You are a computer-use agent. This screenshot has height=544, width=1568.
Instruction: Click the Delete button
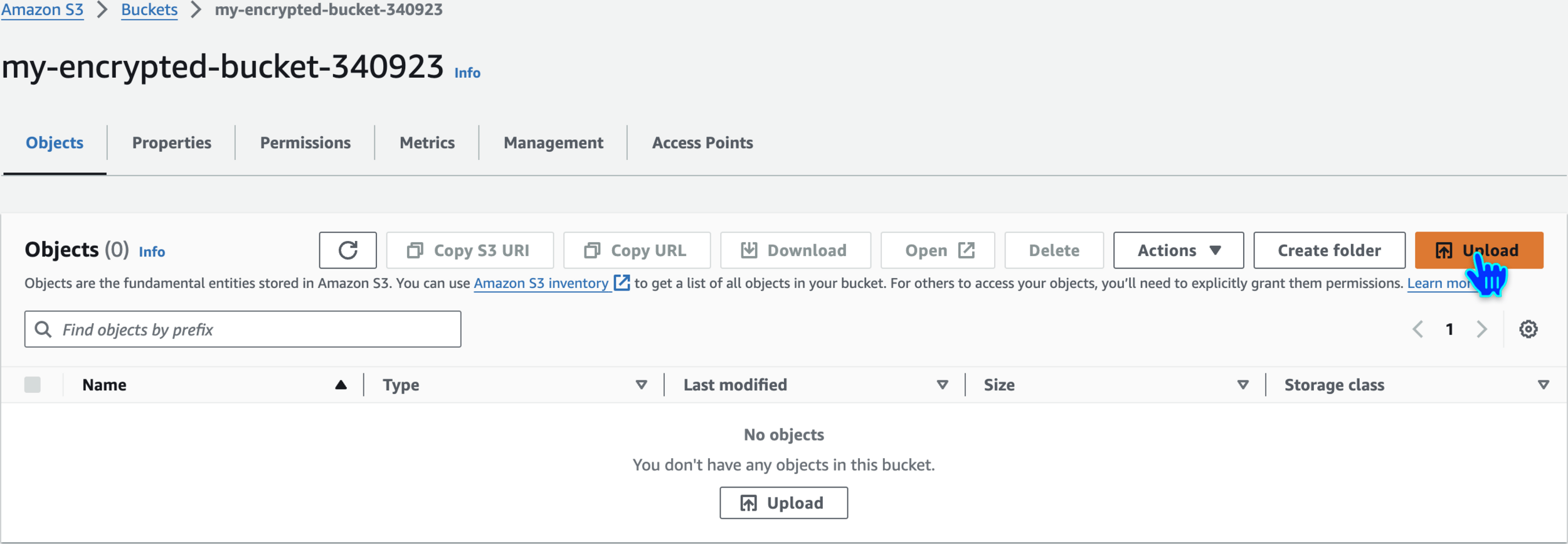click(1054, 250)
